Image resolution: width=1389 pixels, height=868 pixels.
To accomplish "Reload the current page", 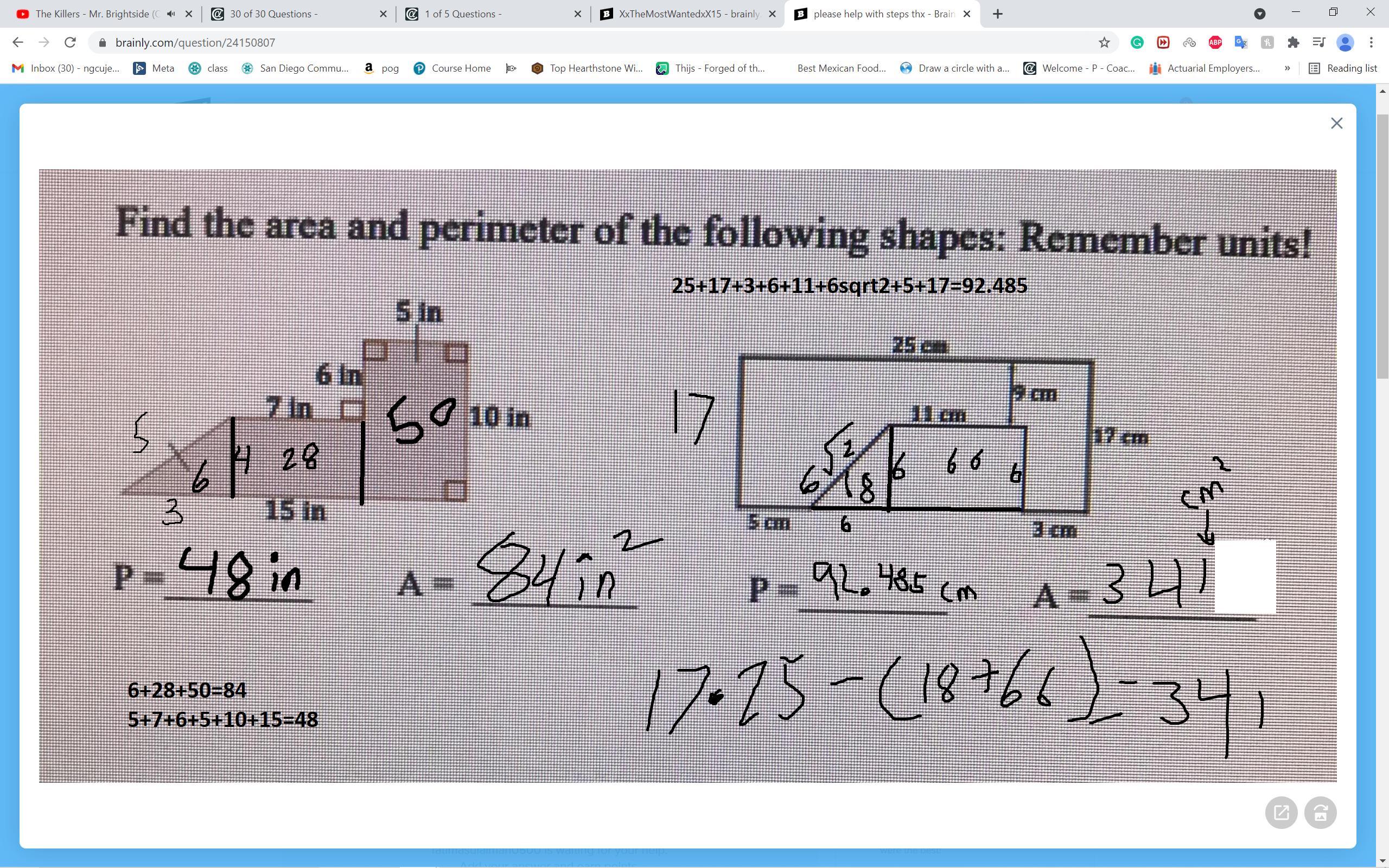I will coord(70,42).
